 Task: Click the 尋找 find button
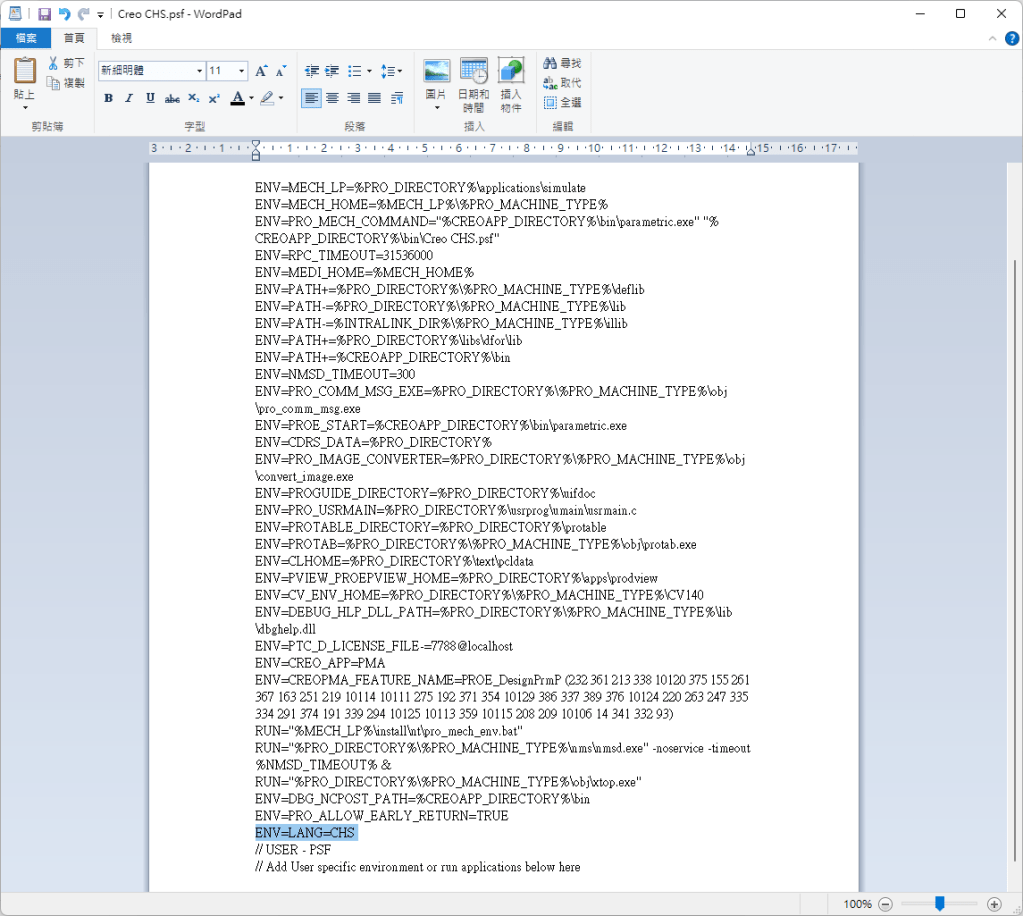pos(562,63)
